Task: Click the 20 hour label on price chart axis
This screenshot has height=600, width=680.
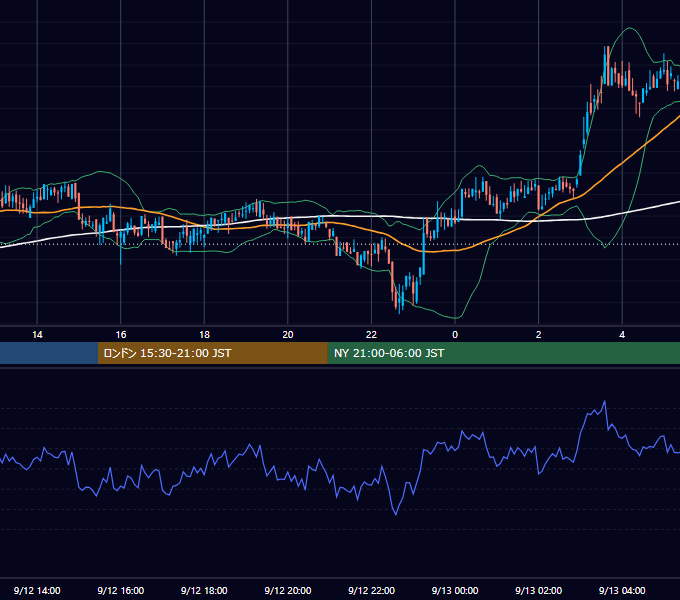Action: [x=288, y=335]
